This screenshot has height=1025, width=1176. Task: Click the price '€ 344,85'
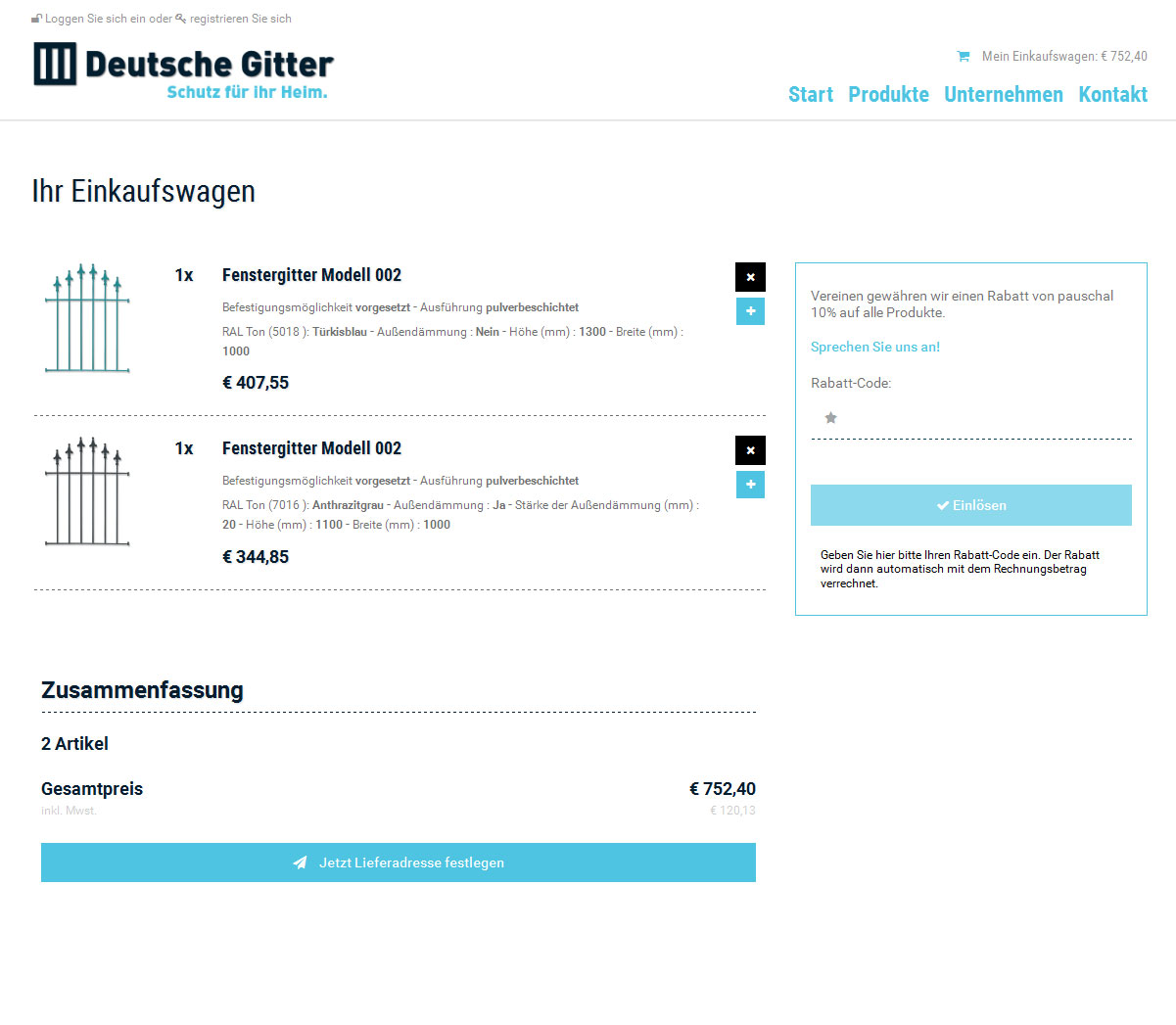[x=256, y=557]
